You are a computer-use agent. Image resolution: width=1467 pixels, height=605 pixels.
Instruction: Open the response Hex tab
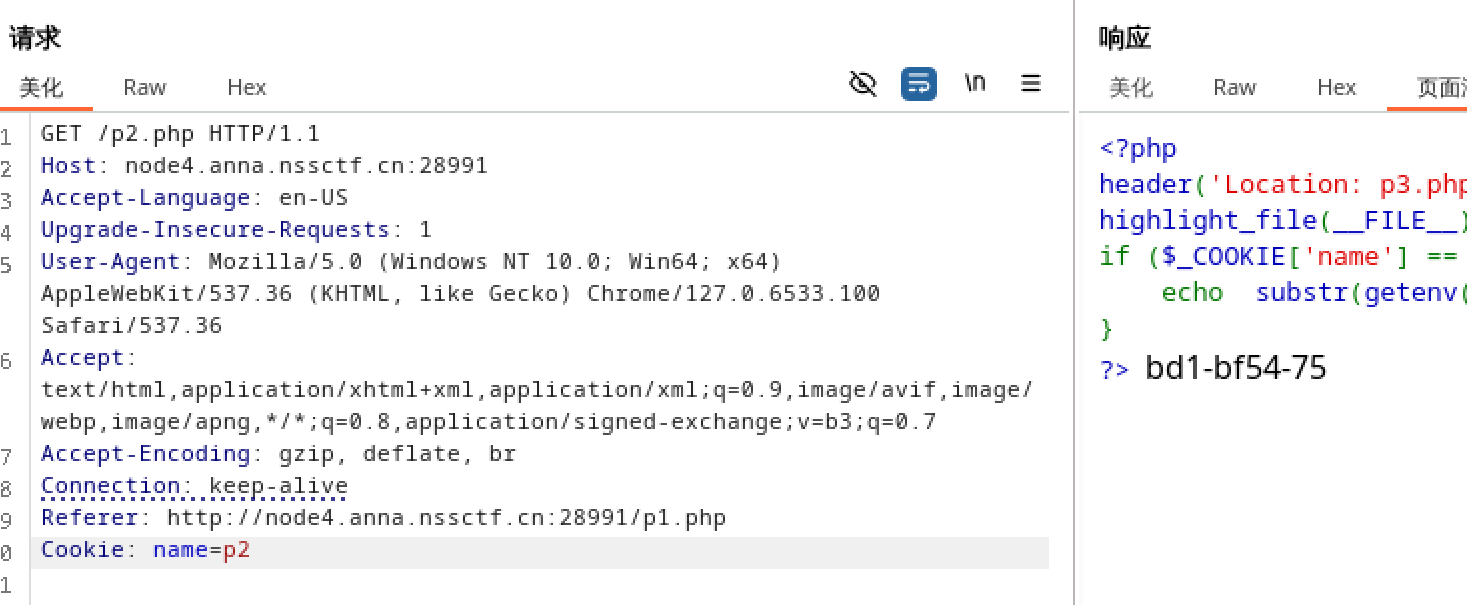(1336, 87)
